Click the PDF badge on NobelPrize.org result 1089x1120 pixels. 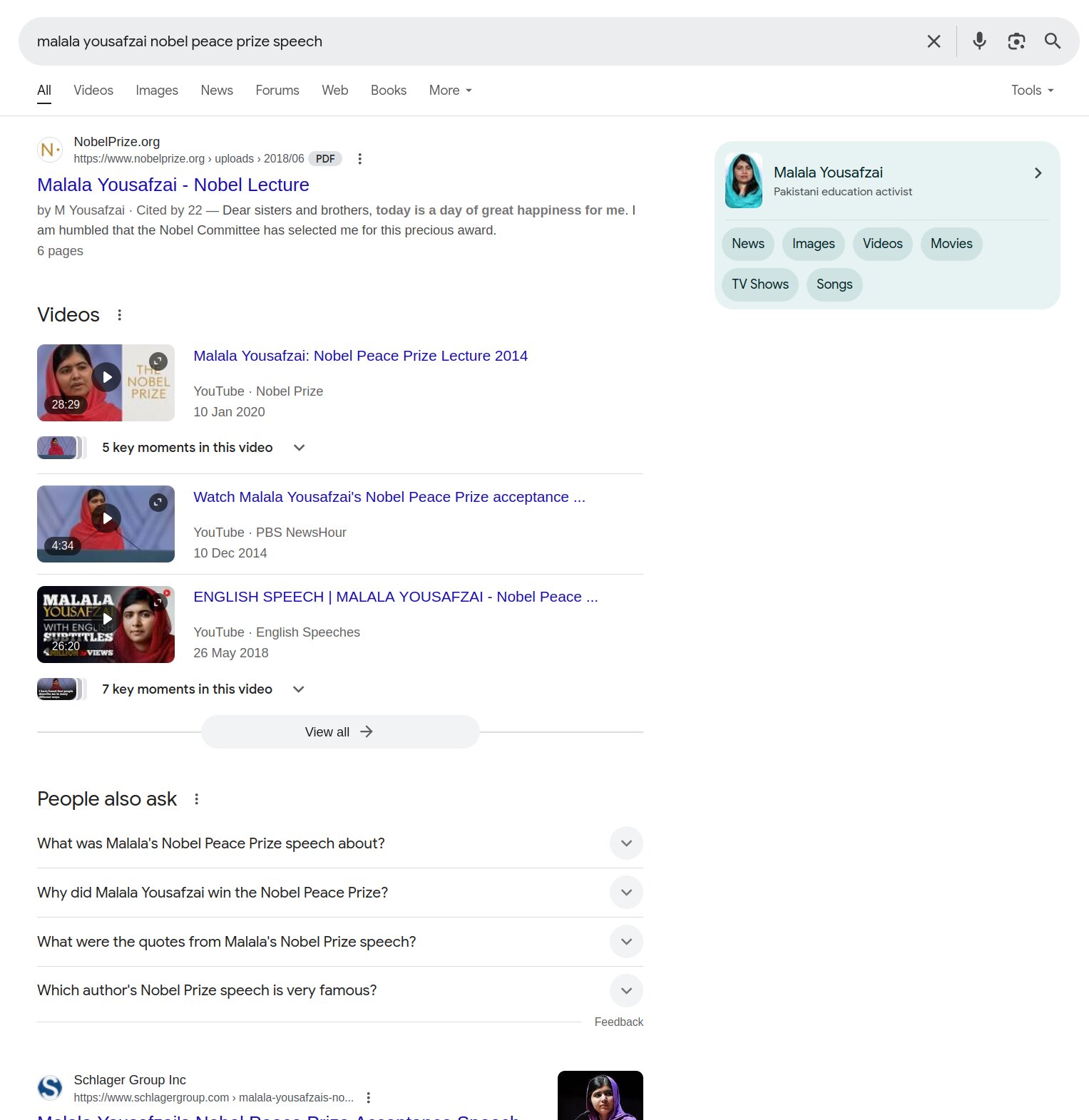[x=325, y=159]
